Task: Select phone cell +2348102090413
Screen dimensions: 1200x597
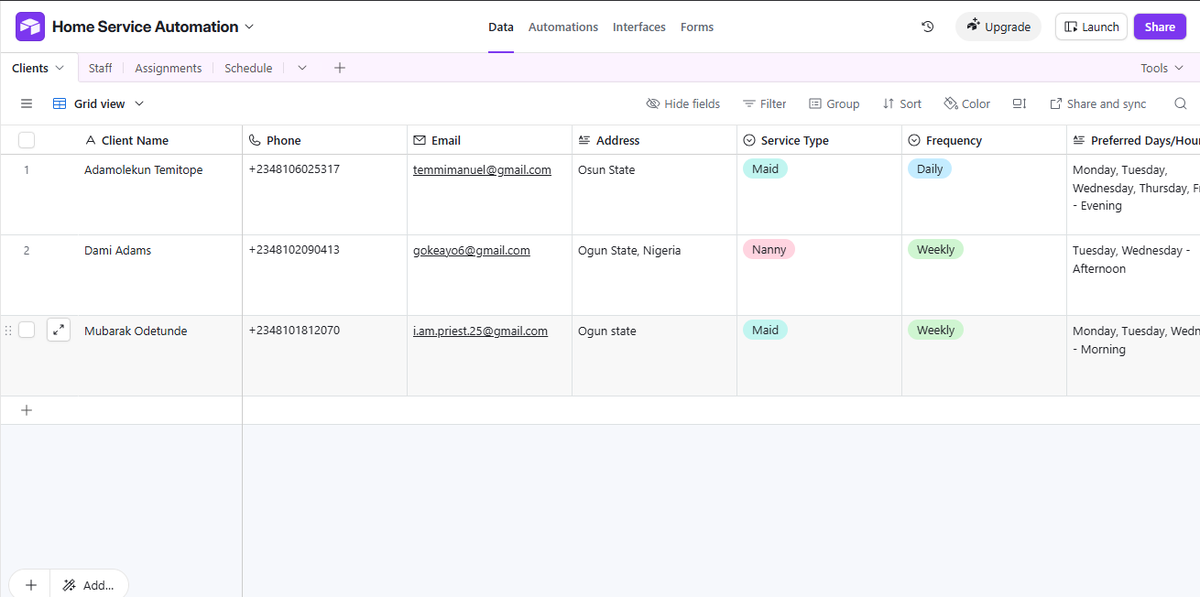Action: click(325, 275)
